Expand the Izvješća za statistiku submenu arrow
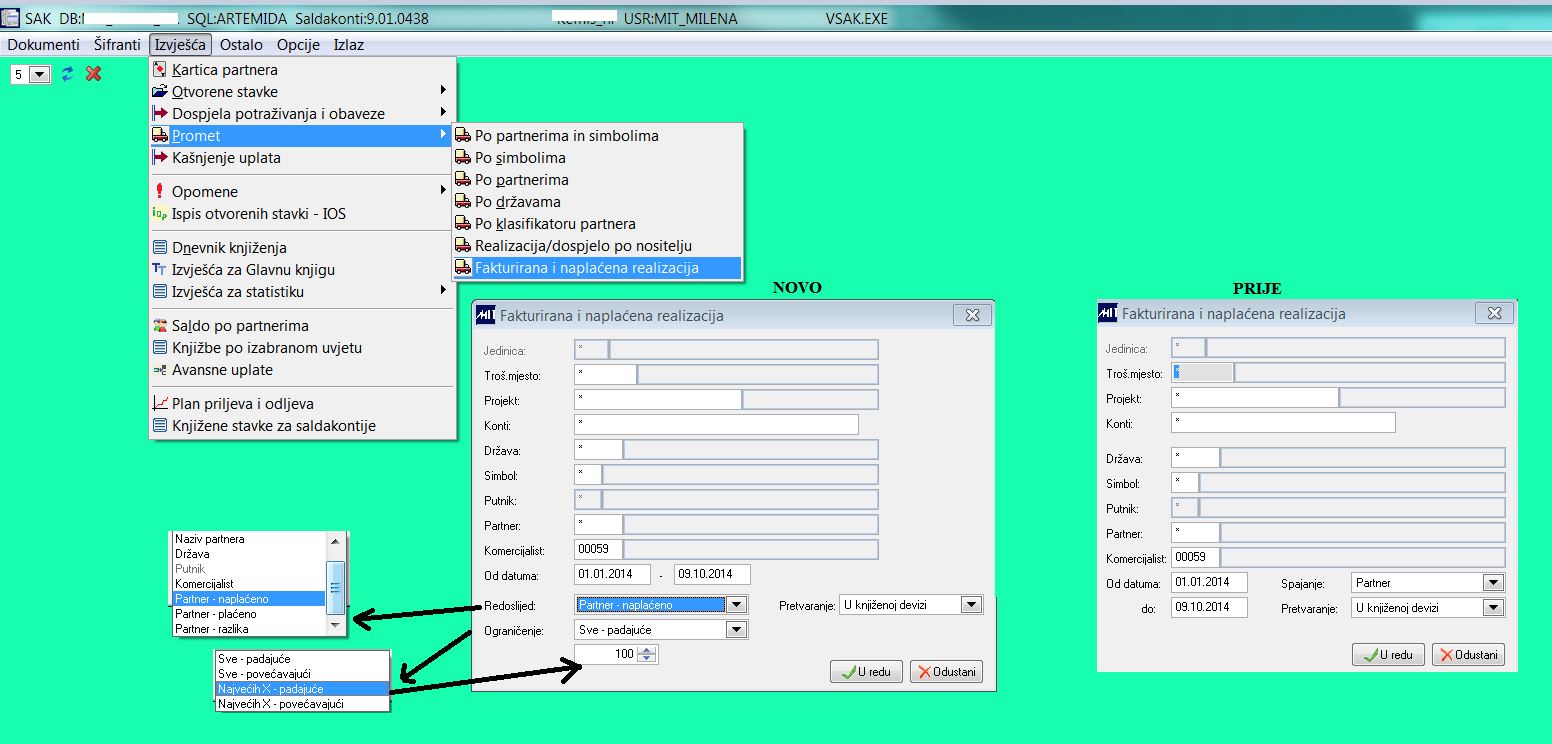 click(443, 291)
